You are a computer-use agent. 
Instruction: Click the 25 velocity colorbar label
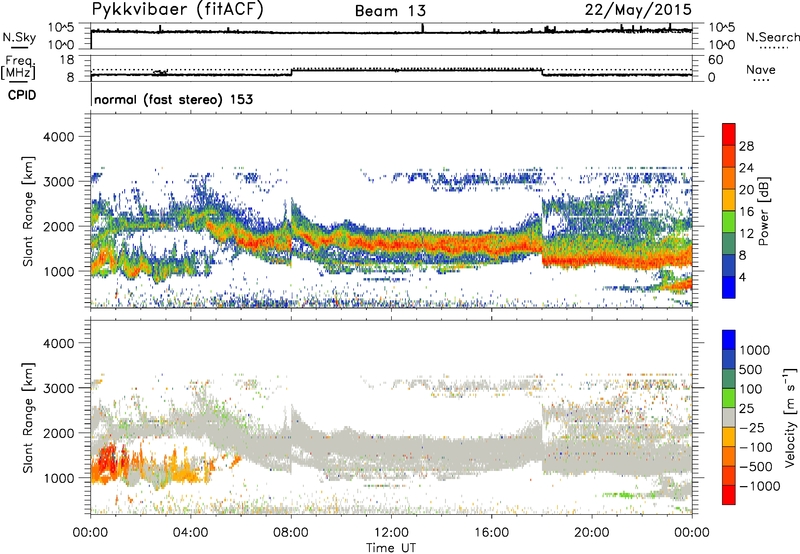746,408
